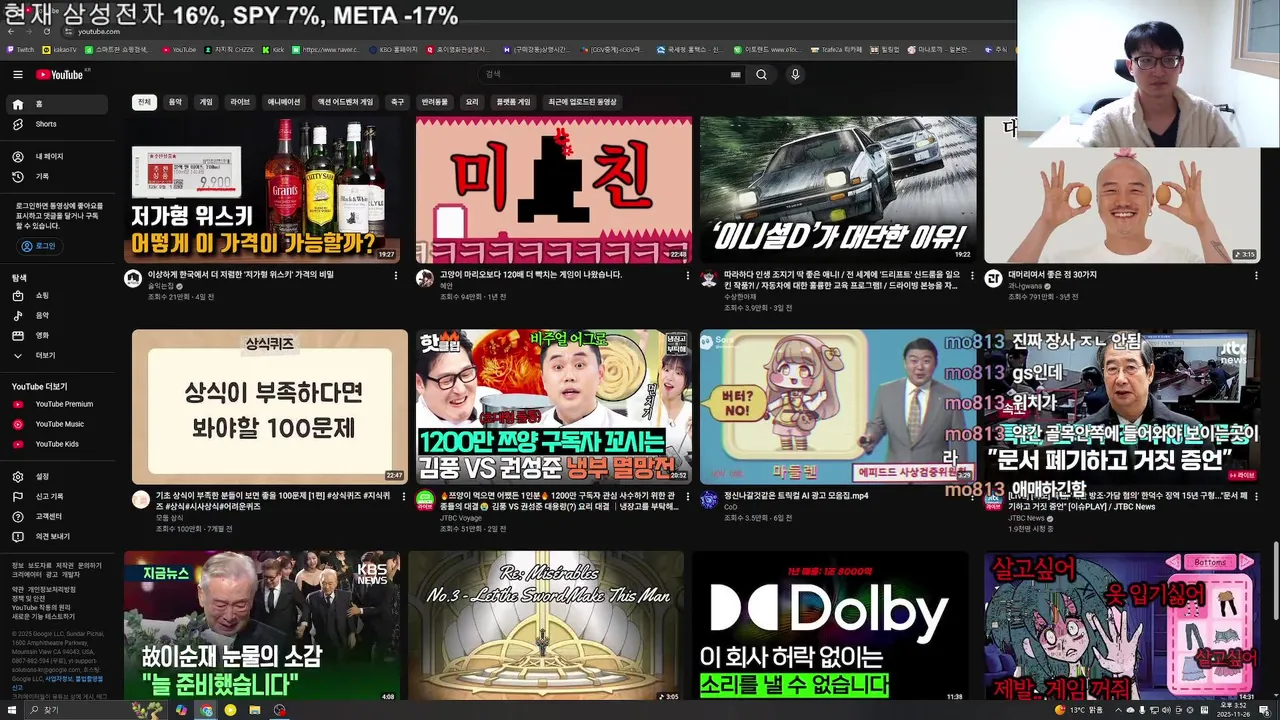Select the 축구 filter chip
1280x720 pixels.
pos(397,102)
